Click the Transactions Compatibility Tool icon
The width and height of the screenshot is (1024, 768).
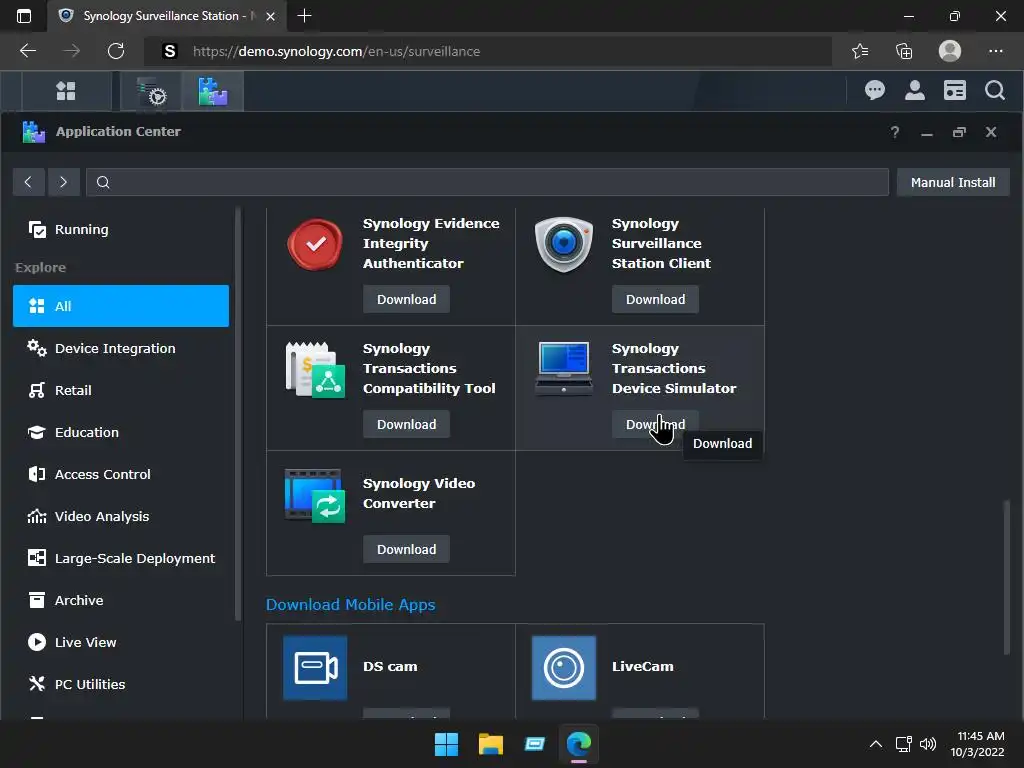pos(315,370)
